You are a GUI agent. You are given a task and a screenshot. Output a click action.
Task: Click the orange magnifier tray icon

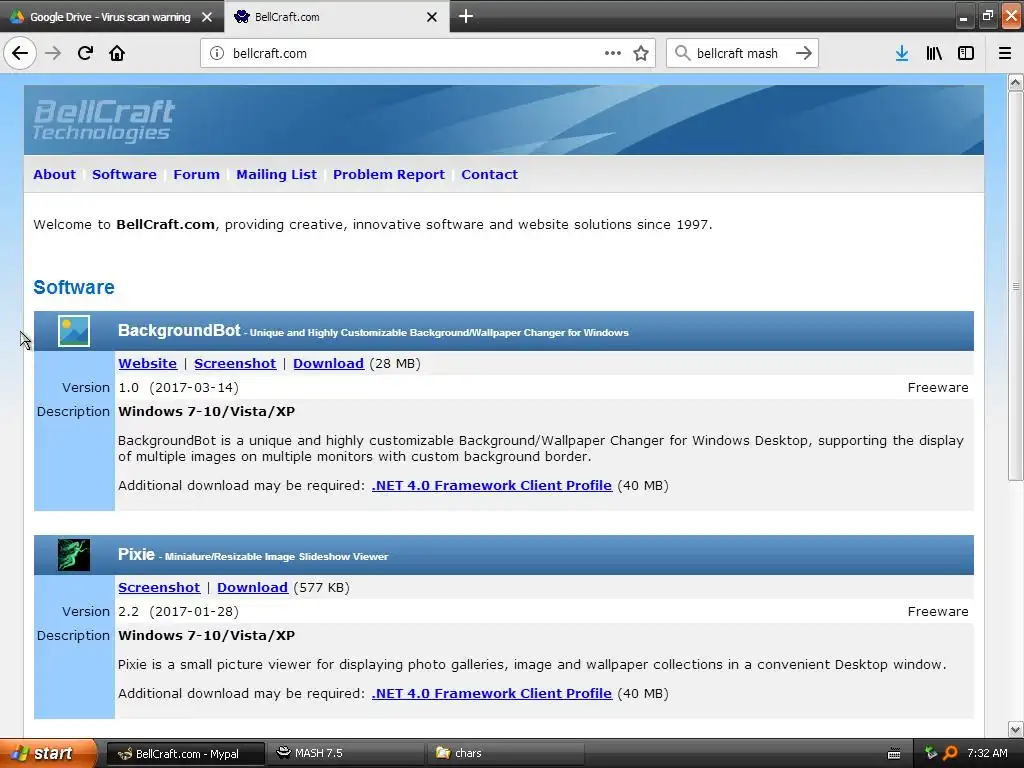pyautogui.click(x=950, y=753)
